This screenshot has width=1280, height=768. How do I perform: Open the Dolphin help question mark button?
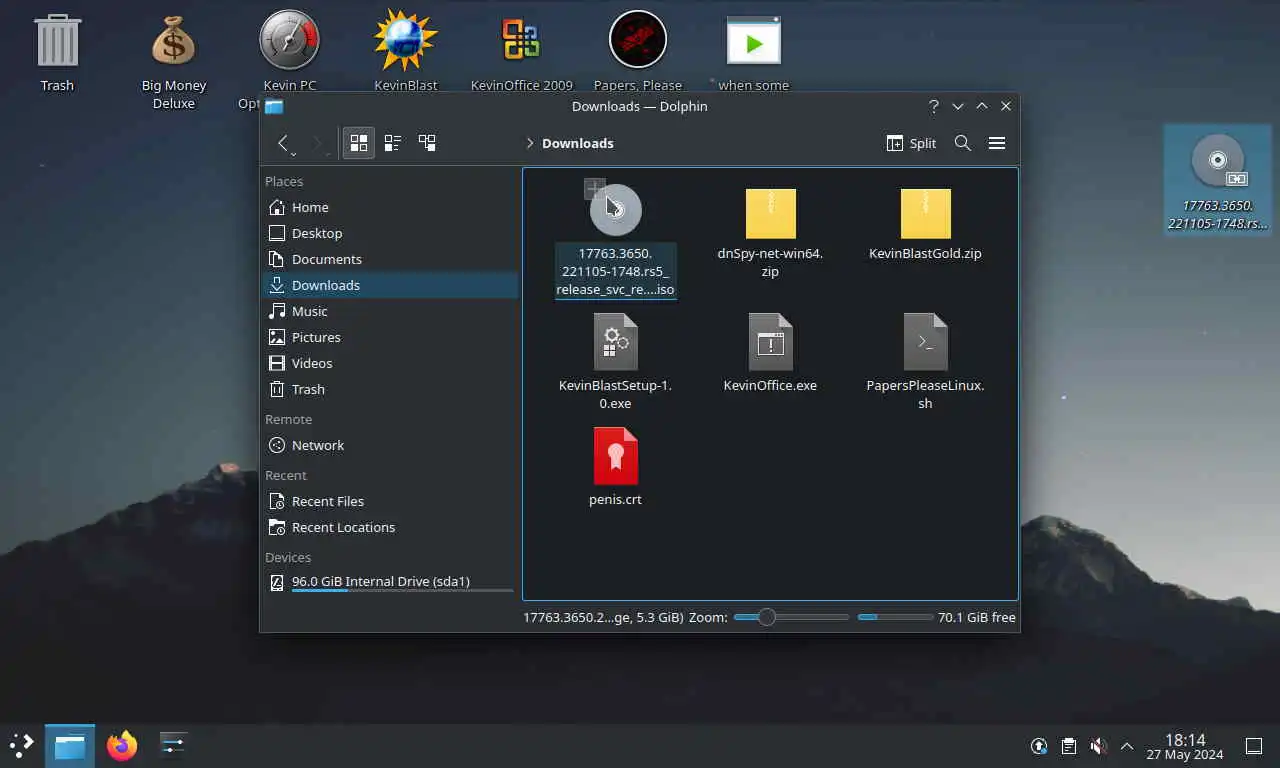point(934,106)
